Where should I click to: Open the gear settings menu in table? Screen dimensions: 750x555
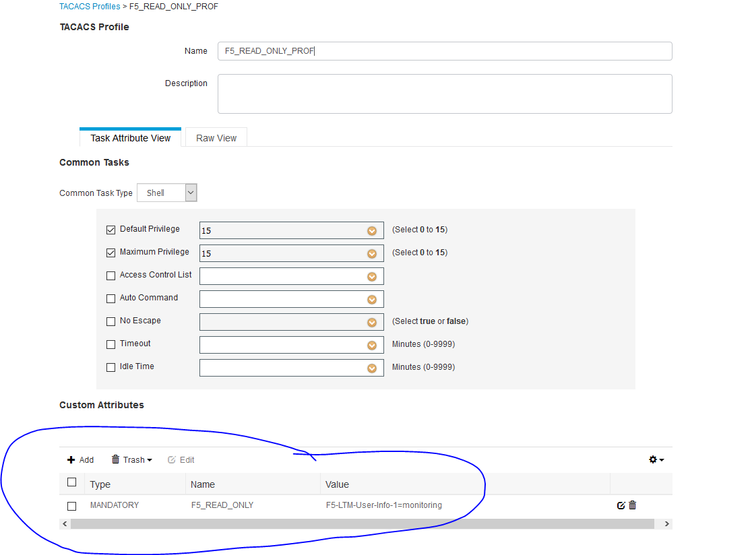click(656, 460)
